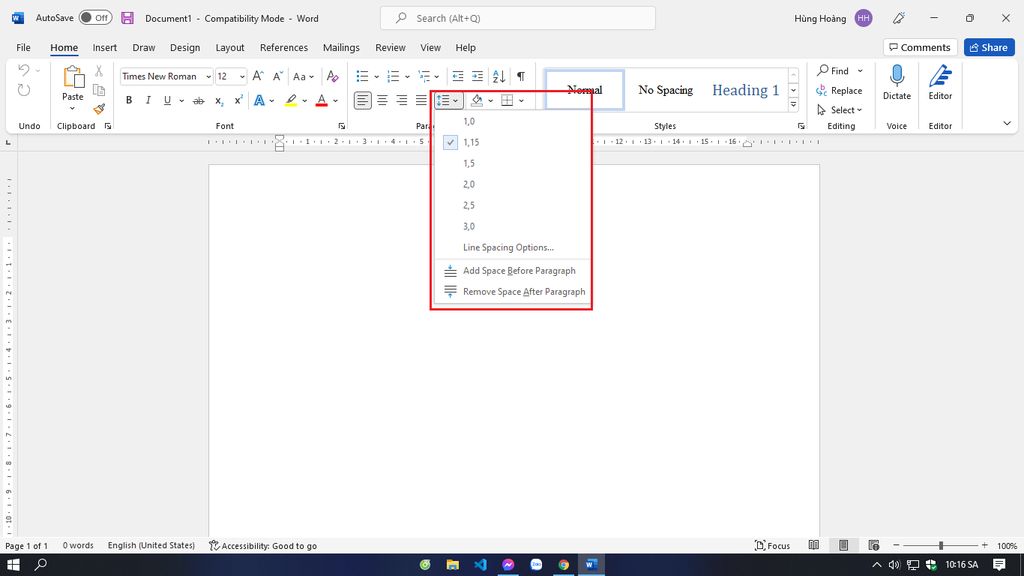Switch to Print Layout view icon
The height and width of the screenshot is (576, 1024).
coord(843,545)
